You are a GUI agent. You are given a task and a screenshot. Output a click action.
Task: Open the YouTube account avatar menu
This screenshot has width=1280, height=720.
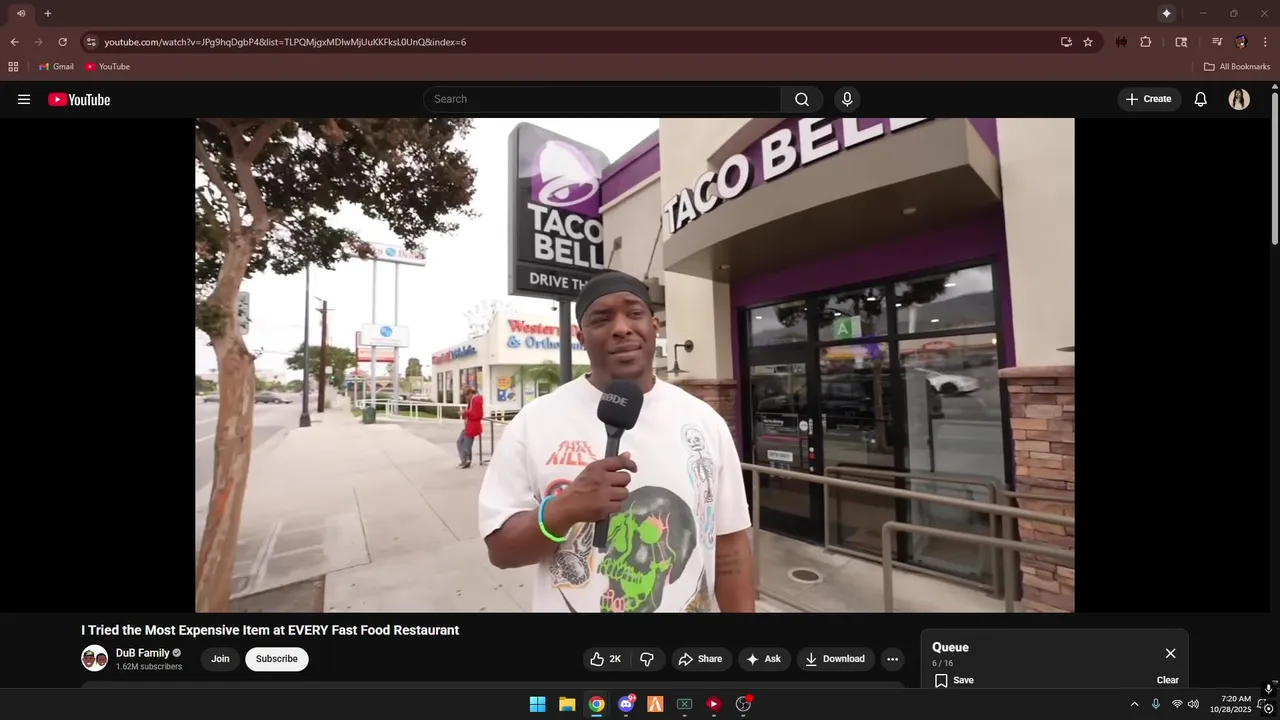click(1239, 99)
